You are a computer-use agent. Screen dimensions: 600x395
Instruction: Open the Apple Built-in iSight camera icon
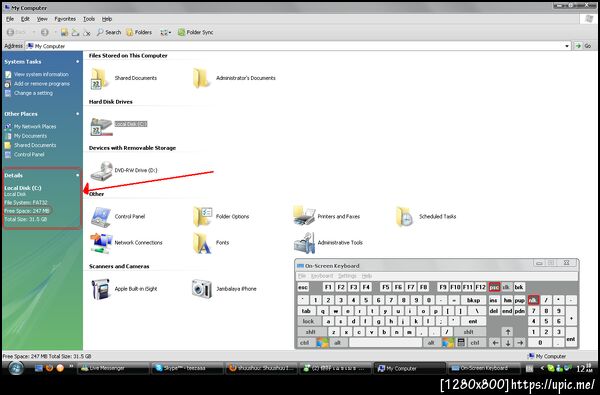tap(101, 289)
